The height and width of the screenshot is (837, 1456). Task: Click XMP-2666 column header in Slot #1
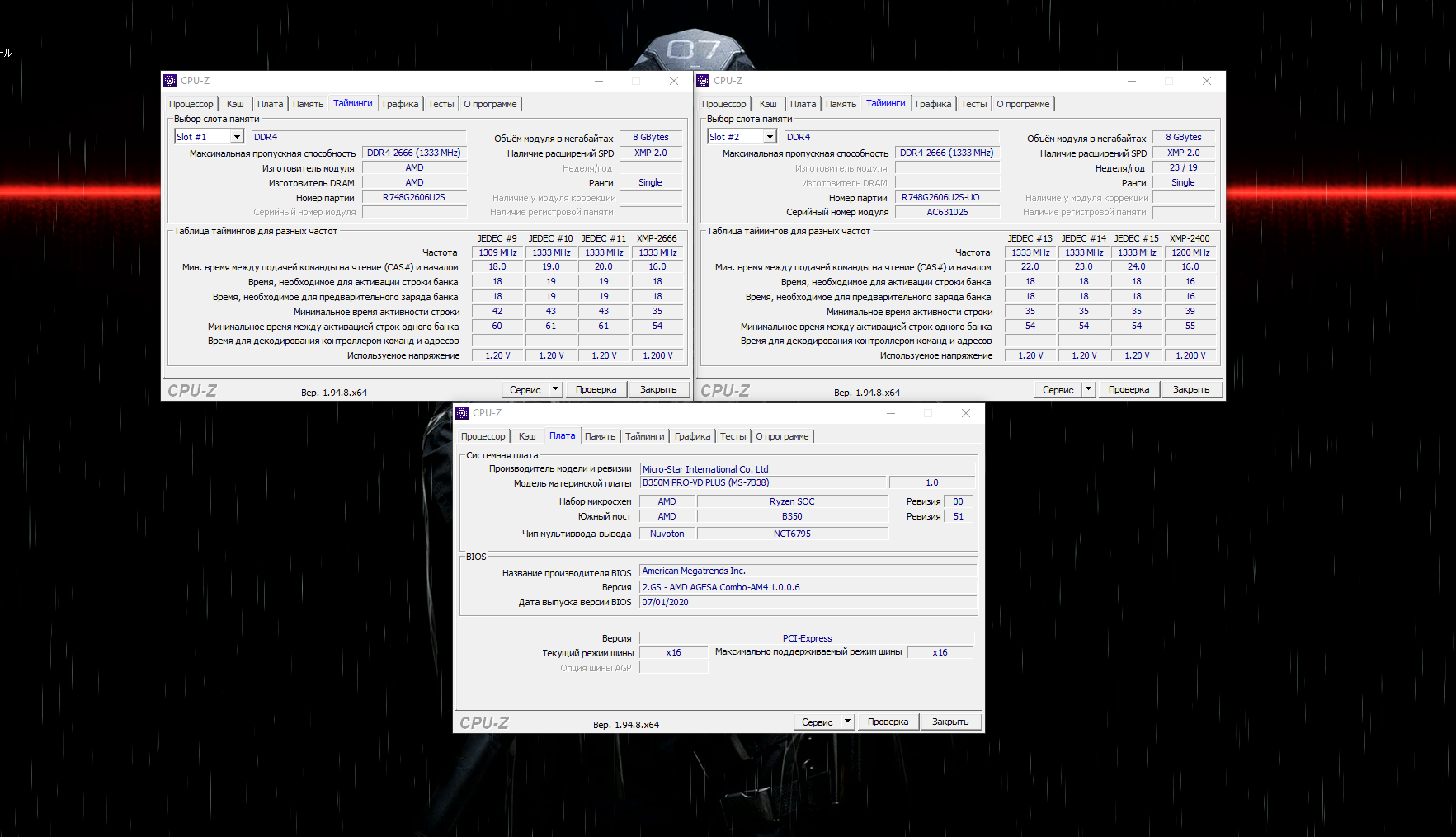pos(657,238)
